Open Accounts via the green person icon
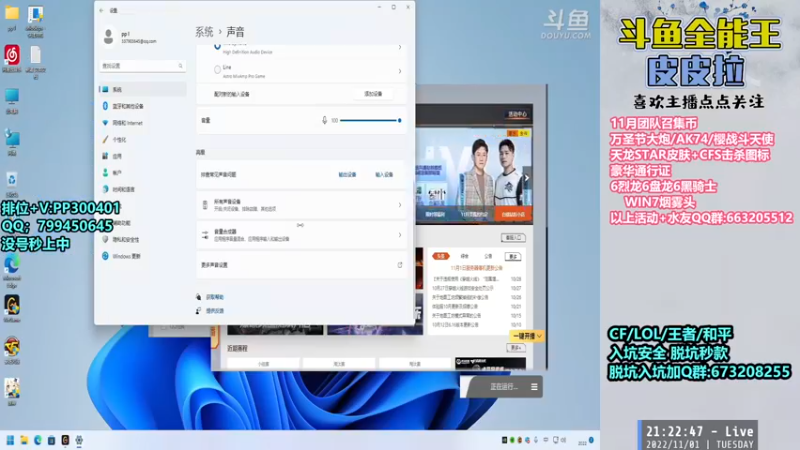Viewport: 800px width, 450px height. coord(105,172)
